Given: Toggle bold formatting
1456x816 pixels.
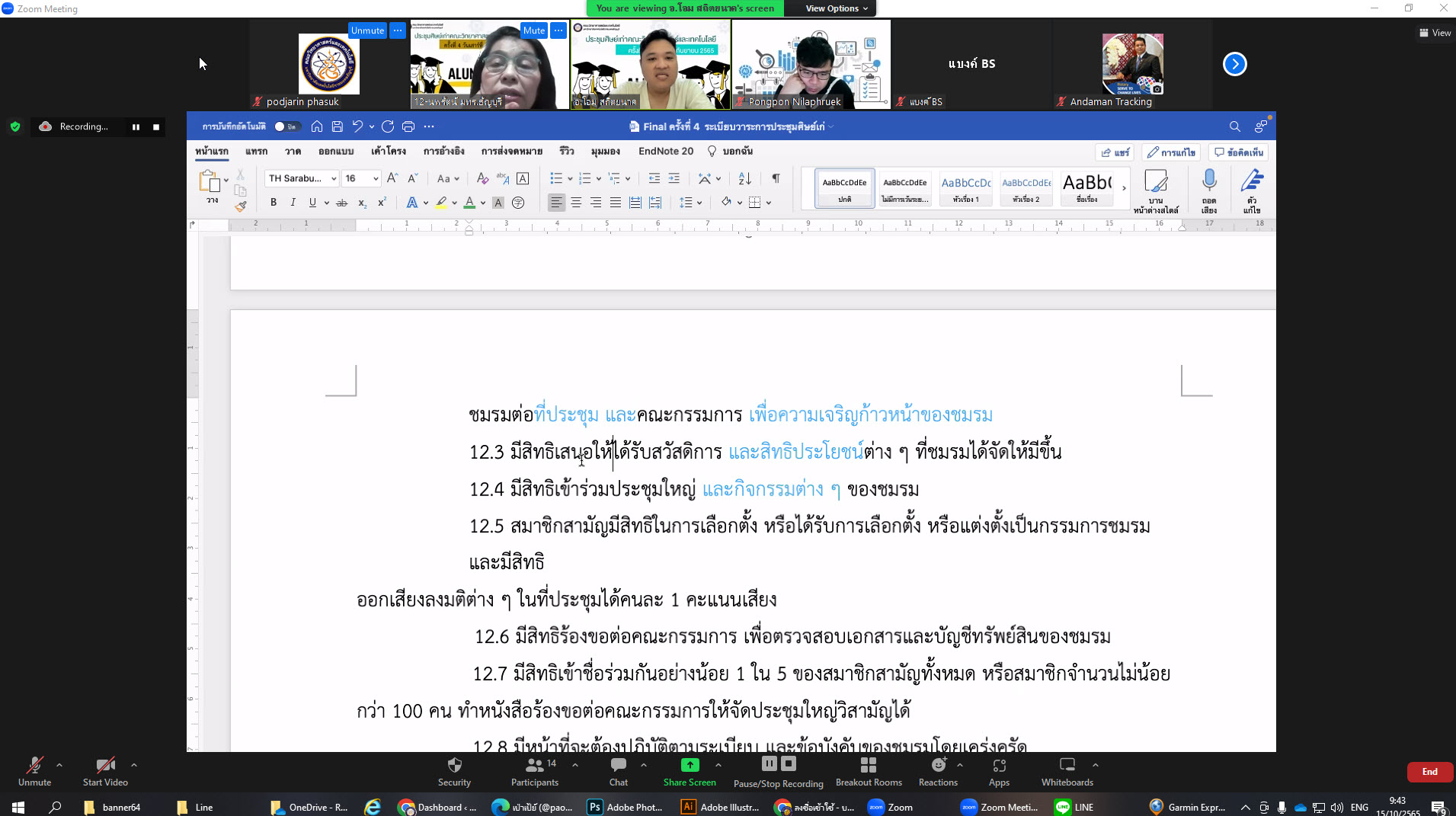Looking at the screenshot, I should tap(274, 203).
